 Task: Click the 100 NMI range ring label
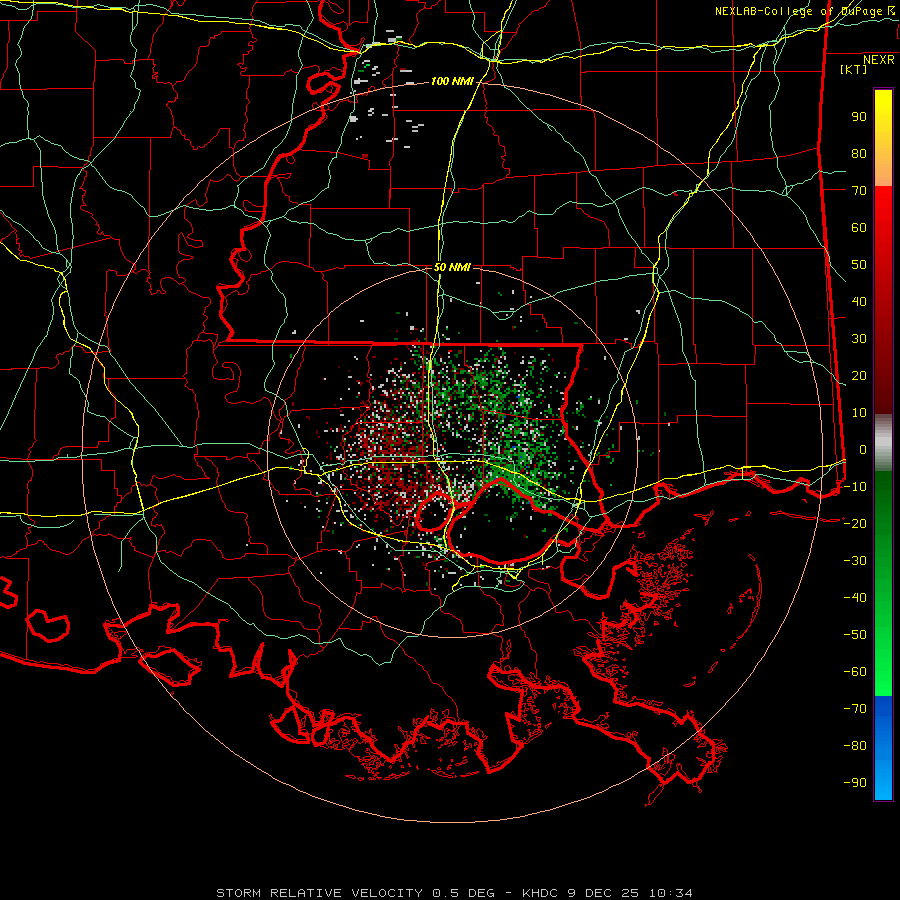click(x=452, y=82)
